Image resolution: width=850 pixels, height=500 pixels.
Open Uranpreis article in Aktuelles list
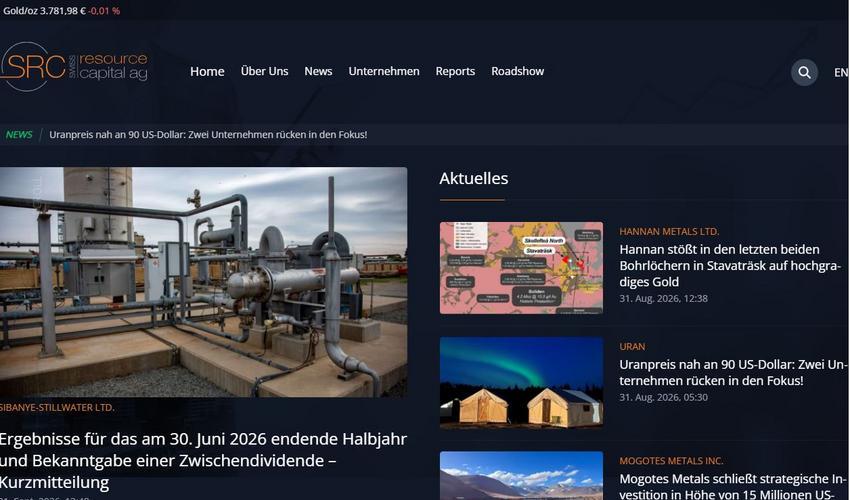click(732, 373)
